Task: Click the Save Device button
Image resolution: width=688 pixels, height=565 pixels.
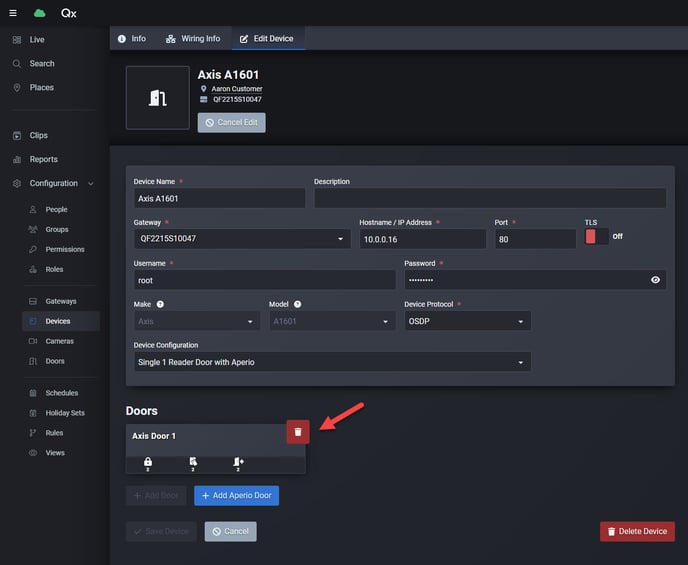Action: tap(161, 532)
